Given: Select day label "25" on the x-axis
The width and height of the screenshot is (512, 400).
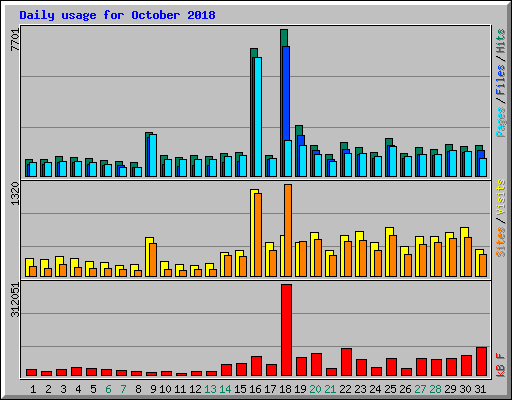Looking at the screenshot, I should [390, 389].
